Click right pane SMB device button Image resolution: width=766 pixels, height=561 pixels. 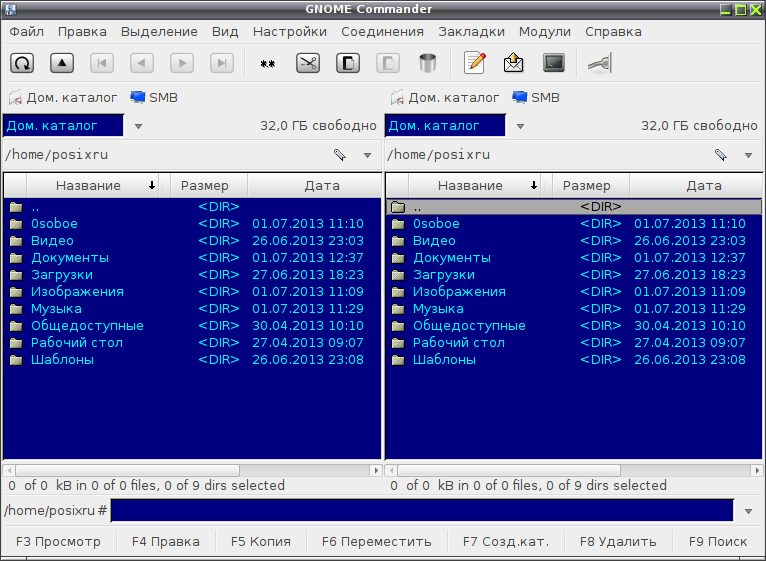coord(536,98)
